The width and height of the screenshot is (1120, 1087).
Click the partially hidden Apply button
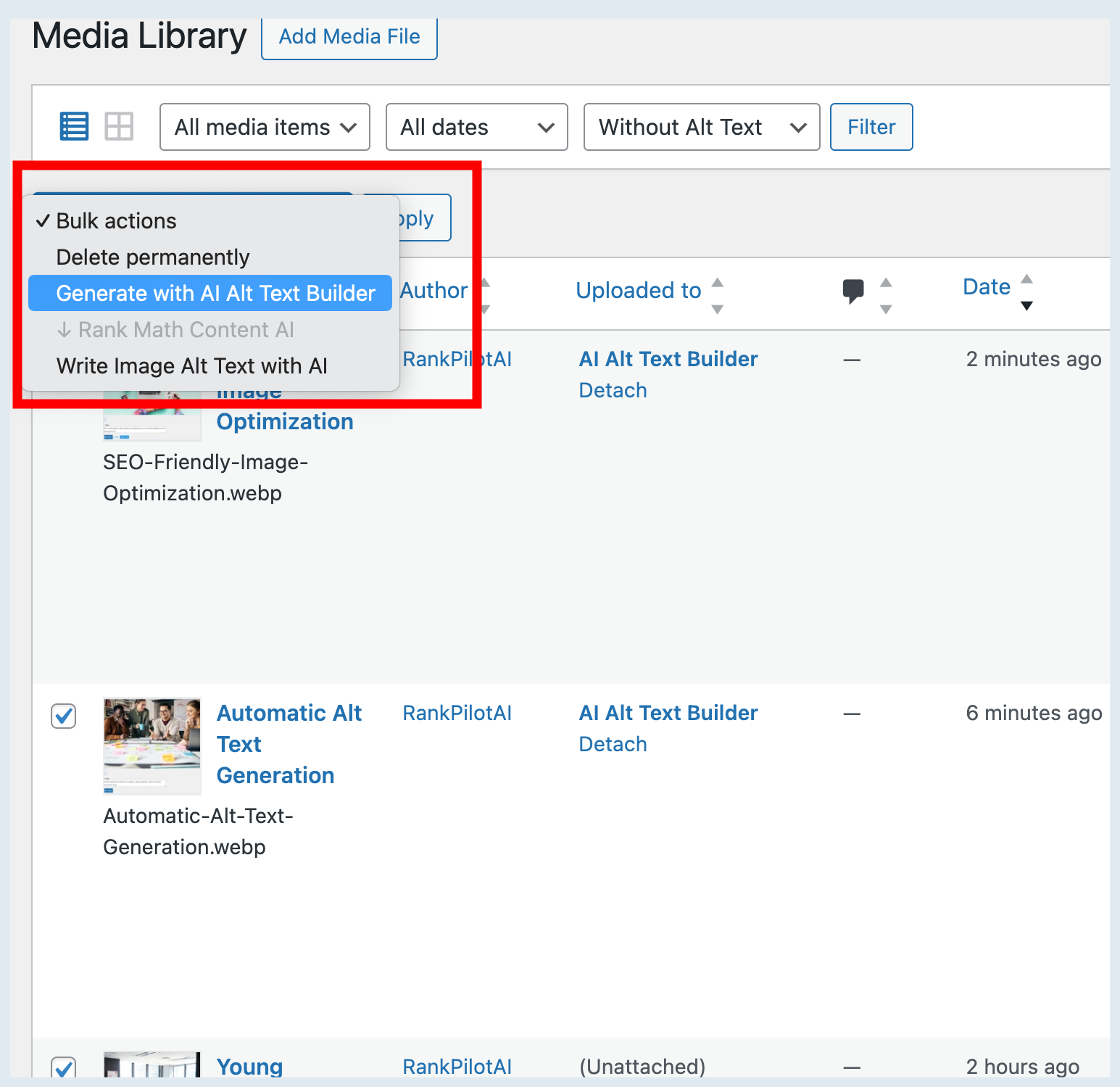coord(425,218)
